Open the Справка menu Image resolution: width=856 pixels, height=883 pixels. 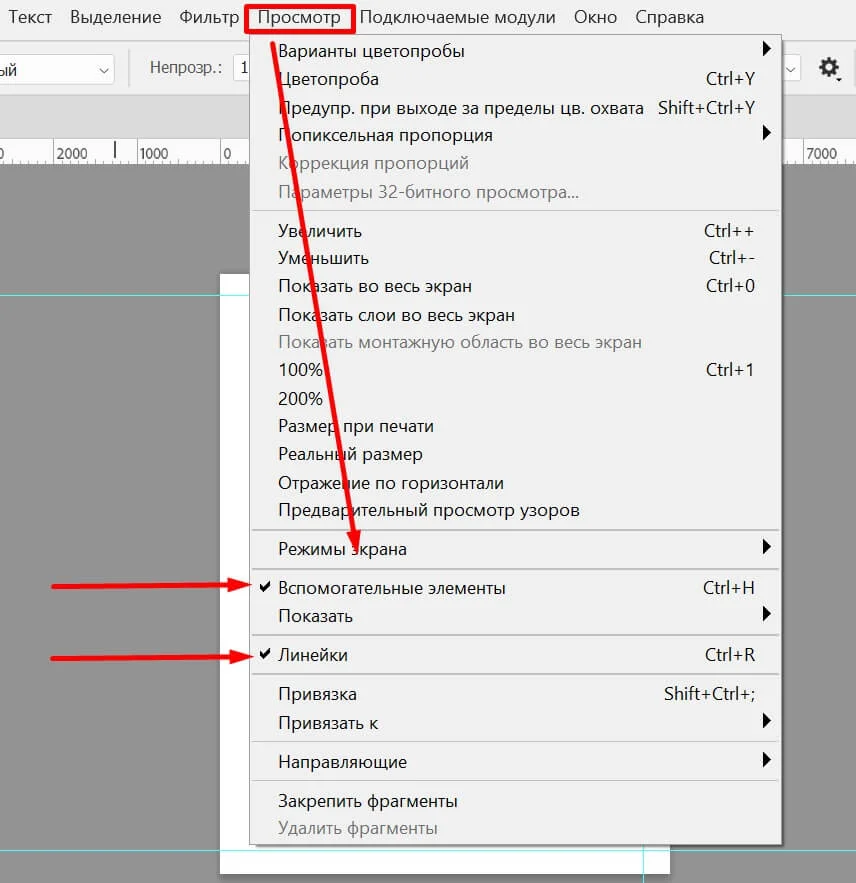click(x=670, y=17)
